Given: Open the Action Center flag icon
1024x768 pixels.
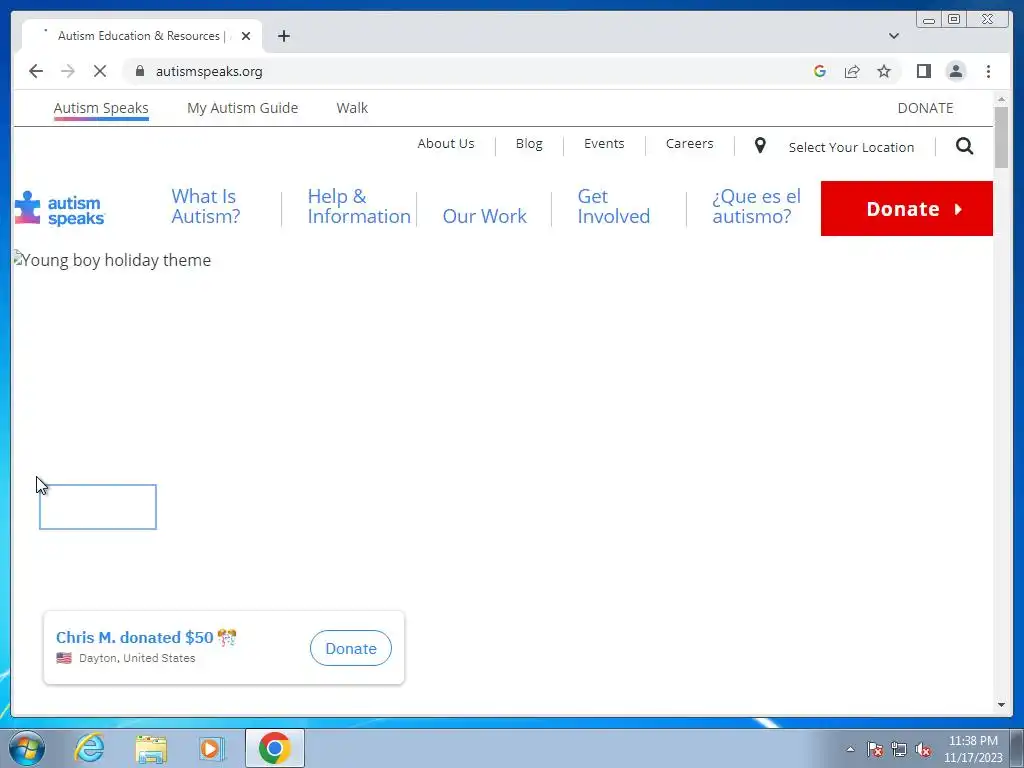Looking at the screenshot, I should (875, 749).
